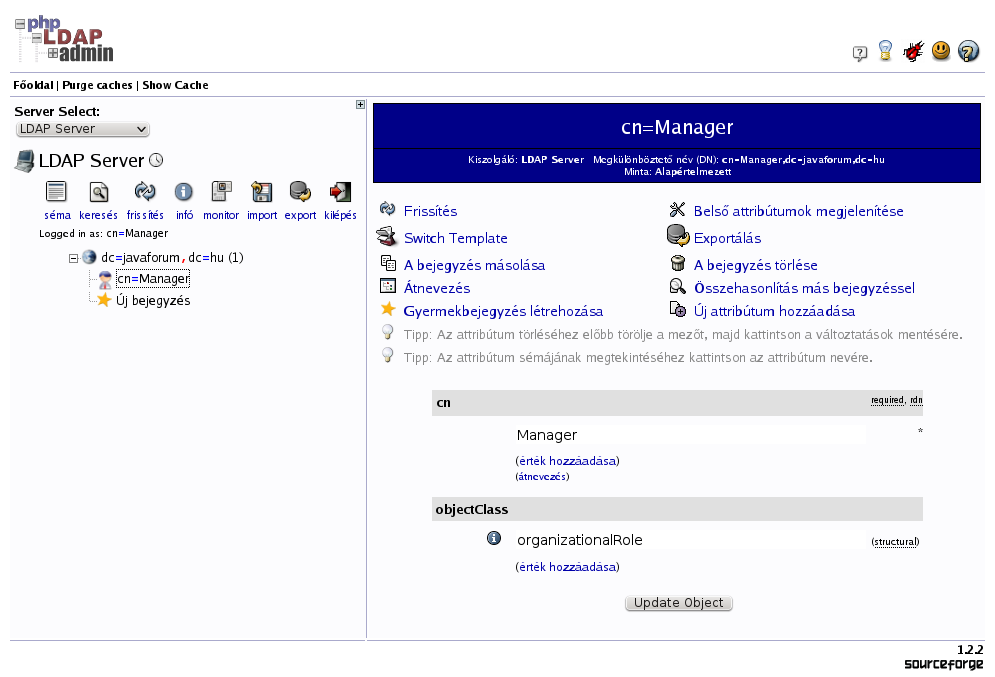Open the import icon
995x677 pixels.
pos(262,192)
